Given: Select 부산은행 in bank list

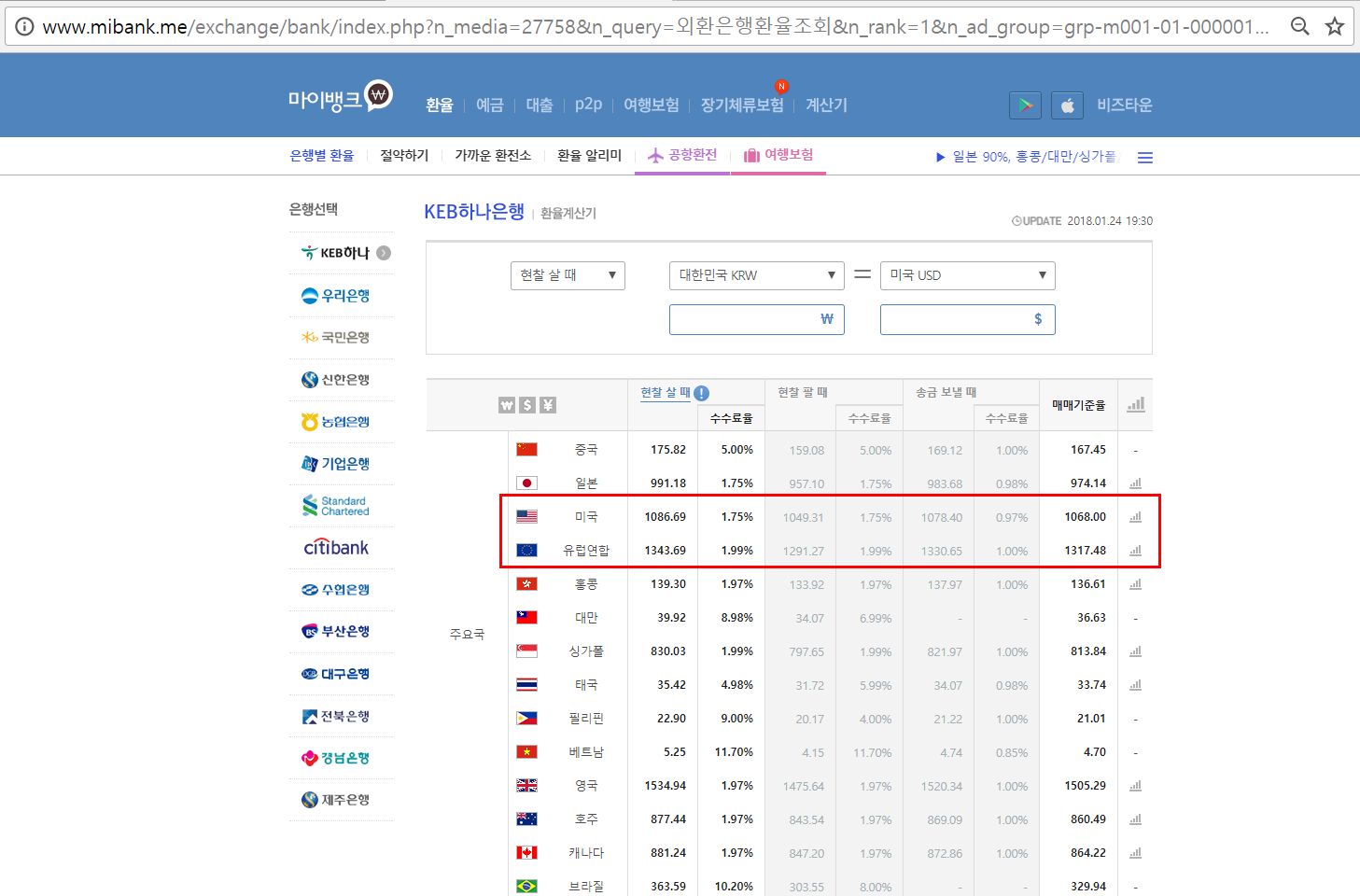Looking at the screenshot, I should click(x=336, y=632).
